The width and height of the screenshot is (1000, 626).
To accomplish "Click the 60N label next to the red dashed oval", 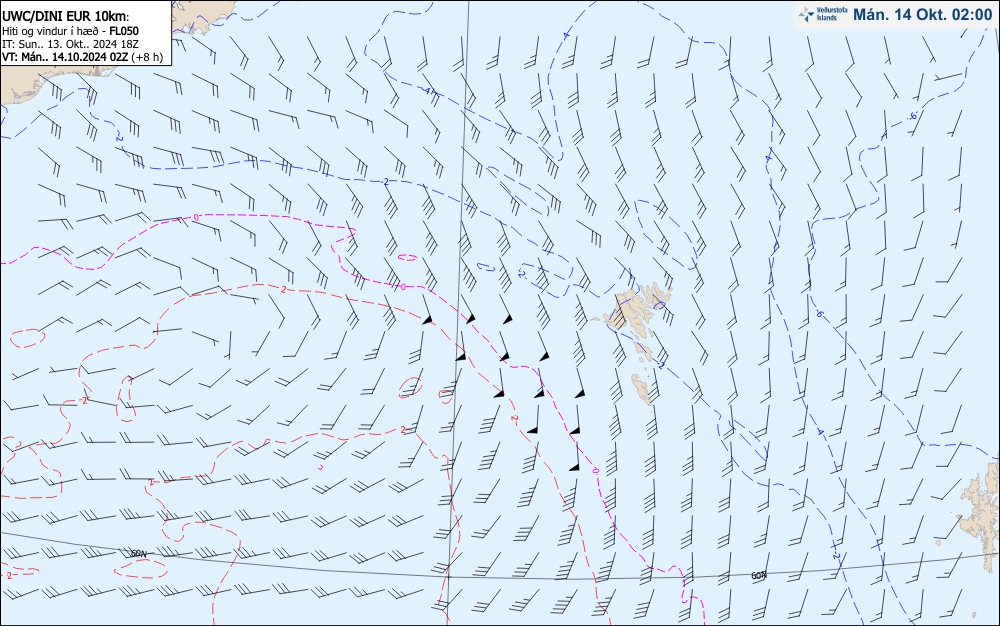I will (x=138, y=553).
